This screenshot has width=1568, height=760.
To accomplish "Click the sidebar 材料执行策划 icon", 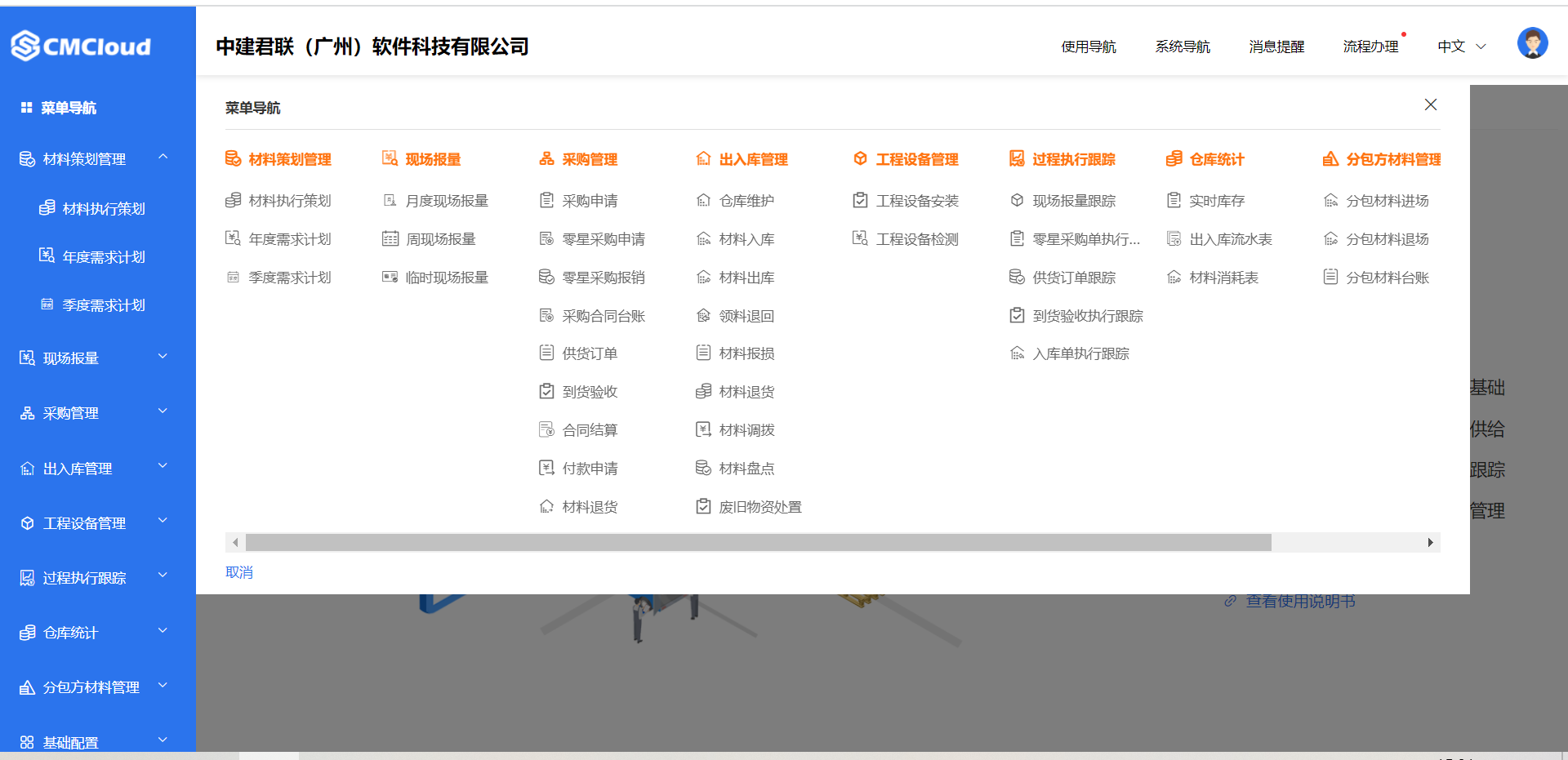I will point(47,208).
